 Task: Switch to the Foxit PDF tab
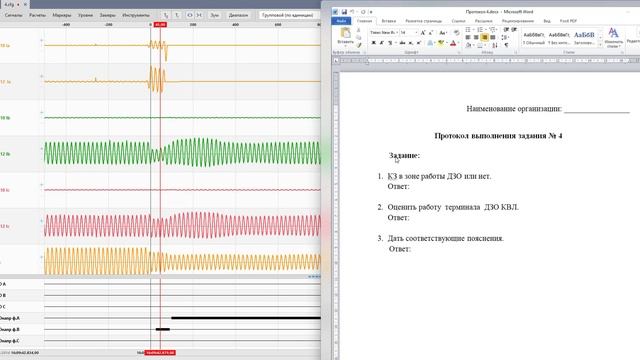click(x=568, y=21)
